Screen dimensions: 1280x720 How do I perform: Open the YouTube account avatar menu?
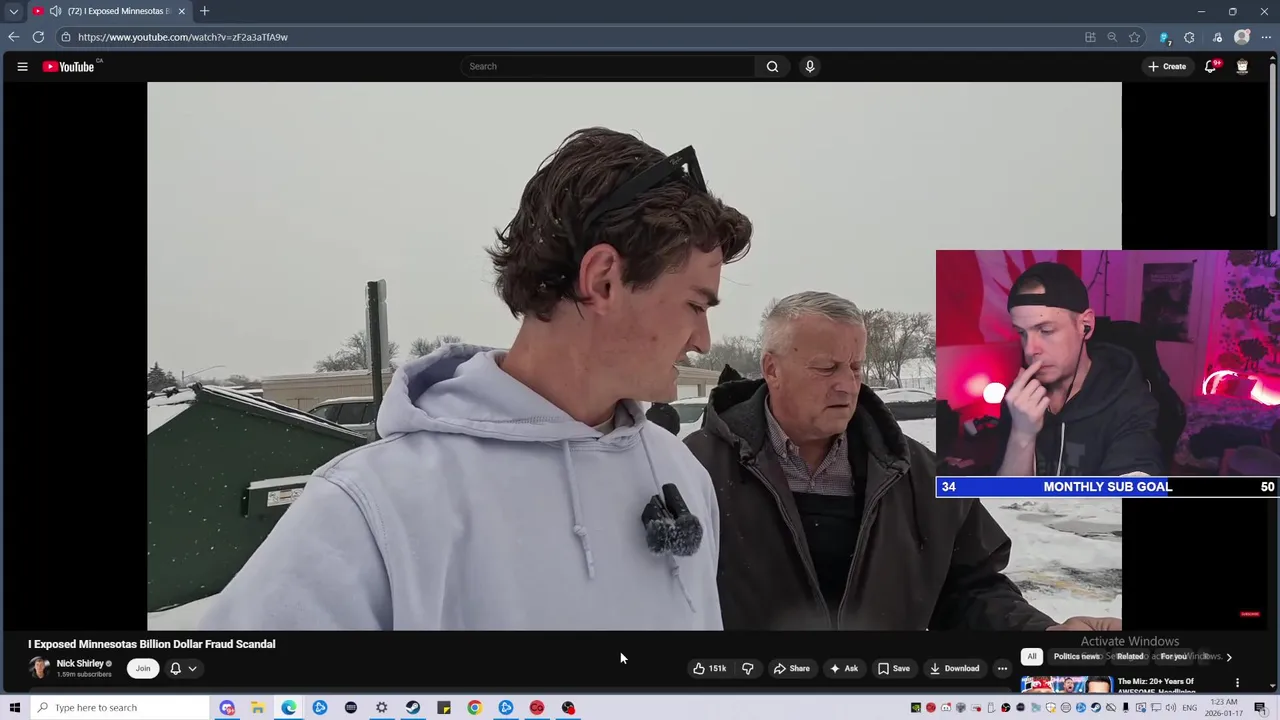pos(1242,67)
